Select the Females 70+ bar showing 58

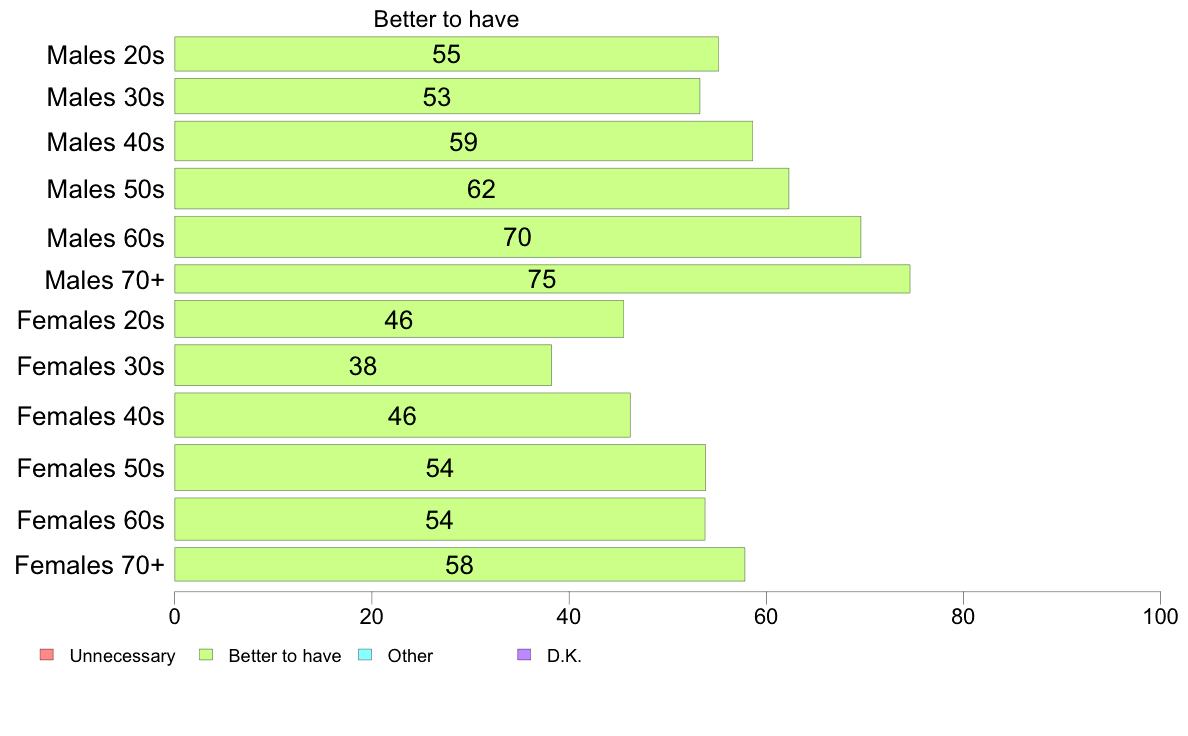459,565
